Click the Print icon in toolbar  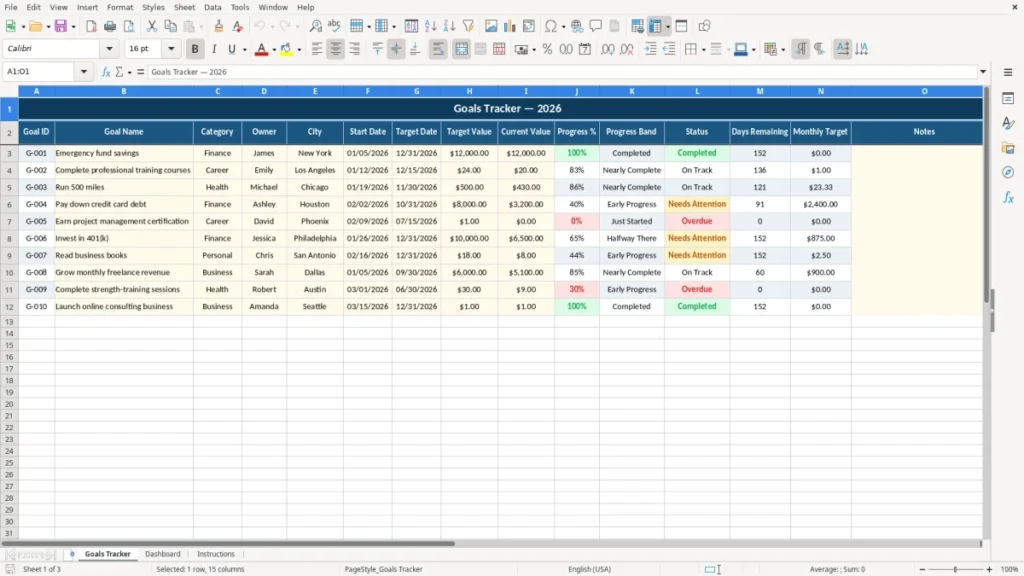[x=110, y=26]
